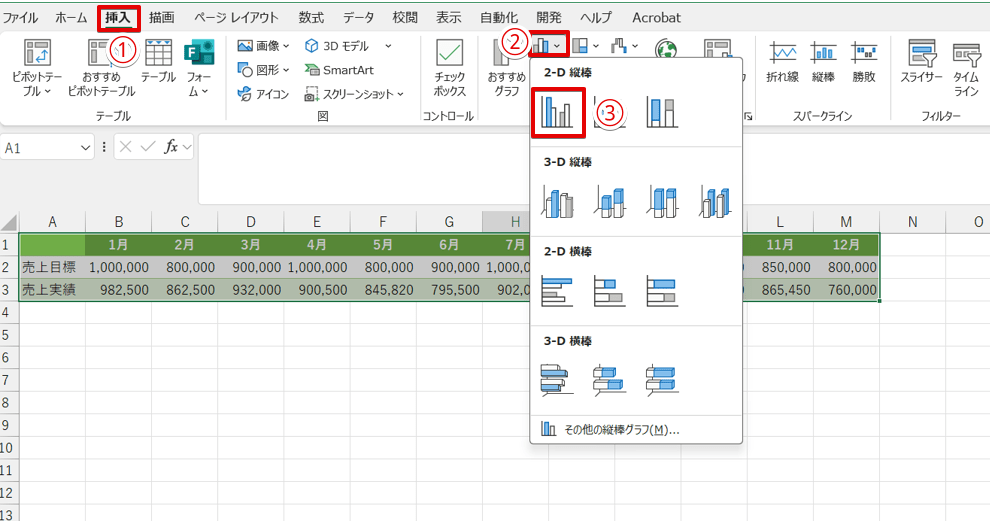Open the 数式 ribbon tab

pos(311,17)
